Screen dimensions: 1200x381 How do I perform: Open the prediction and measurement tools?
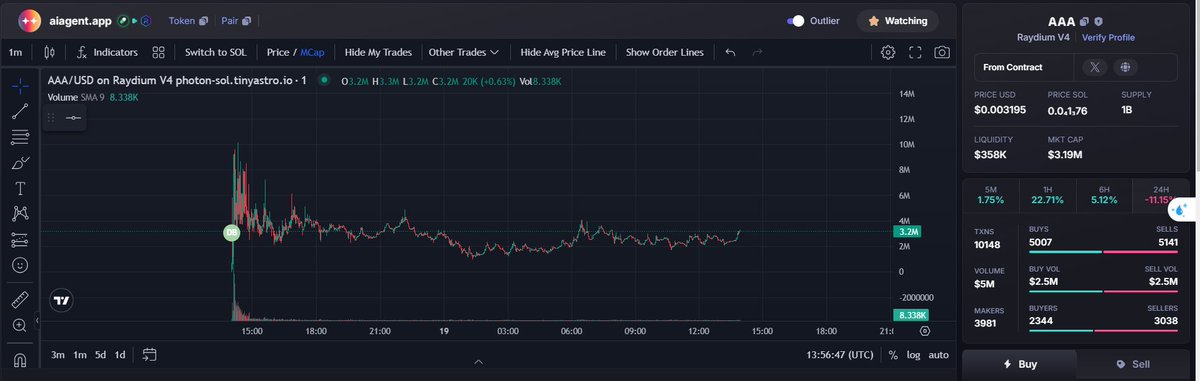click(x=20, y=239)
